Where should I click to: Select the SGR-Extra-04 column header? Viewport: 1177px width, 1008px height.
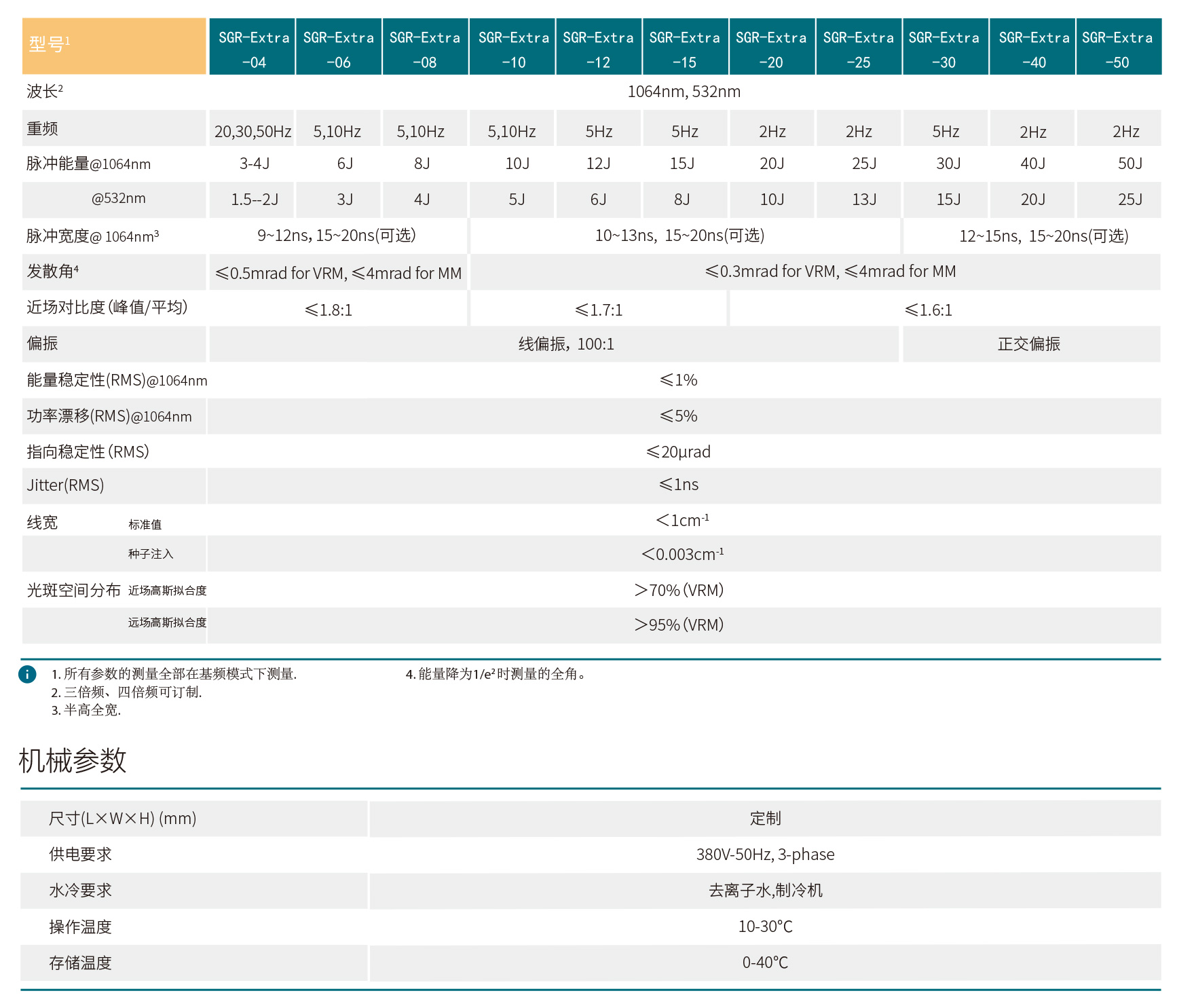pyautogui.click(x=253, y=49)
